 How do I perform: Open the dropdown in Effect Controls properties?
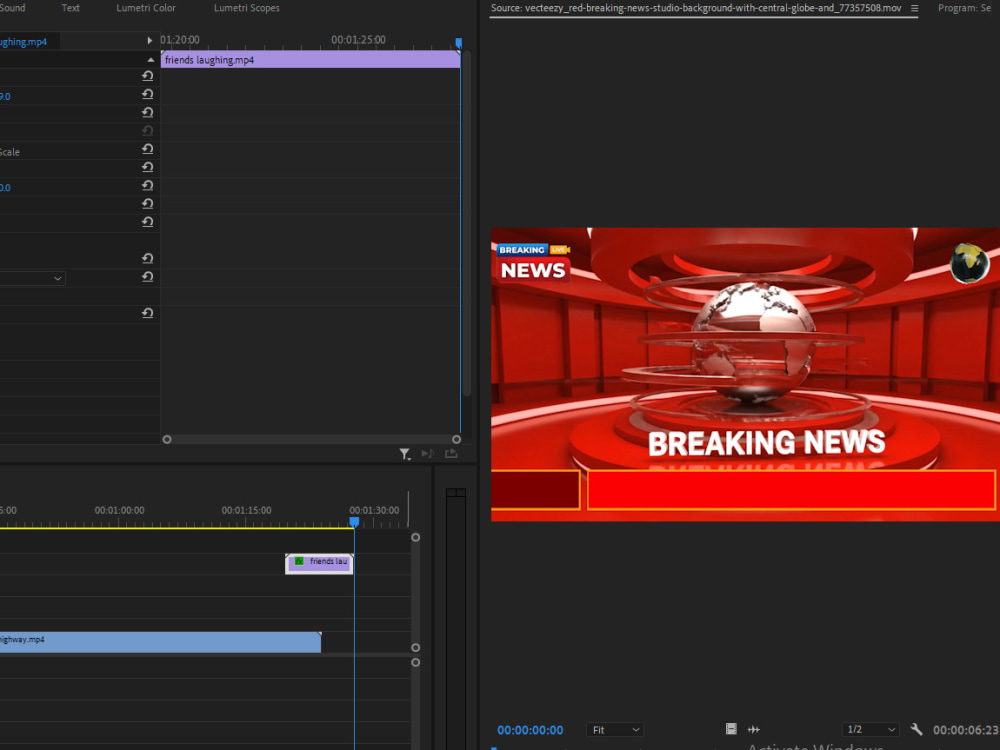[x=32, y=278]
